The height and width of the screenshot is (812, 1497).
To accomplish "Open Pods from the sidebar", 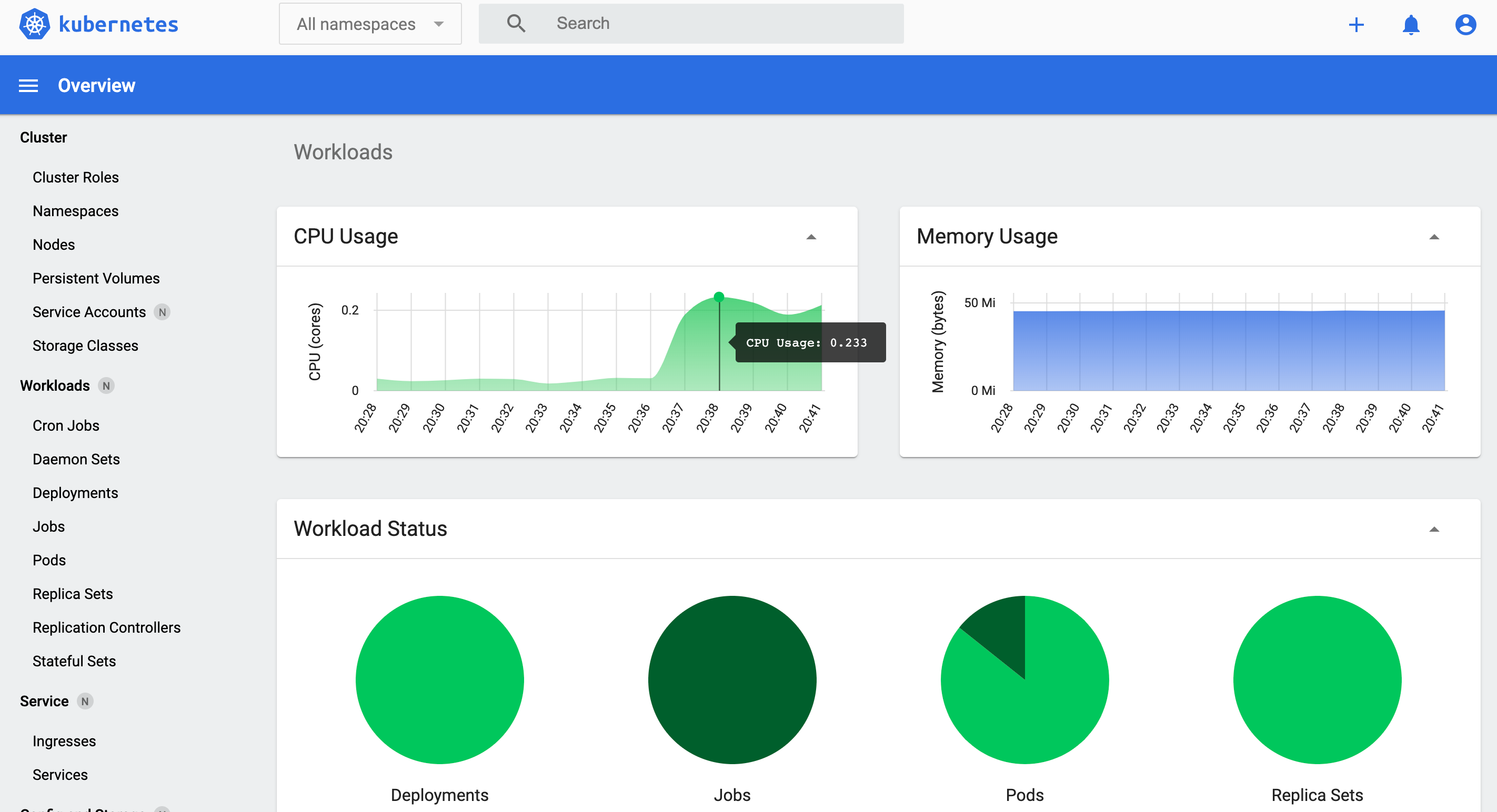I will (49, 560).
